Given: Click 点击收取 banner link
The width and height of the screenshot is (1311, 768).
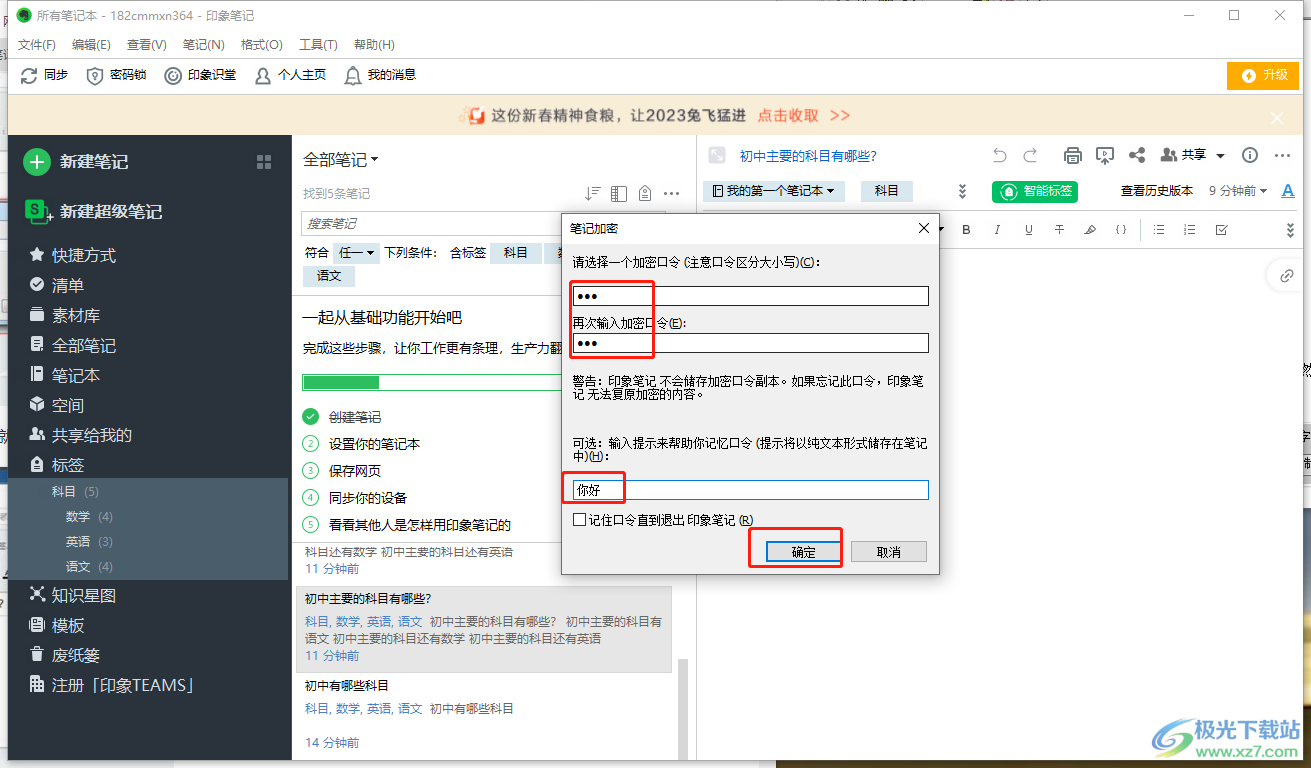Looking at the screenshot, I should pyautogui.click(x=788, y=116).
